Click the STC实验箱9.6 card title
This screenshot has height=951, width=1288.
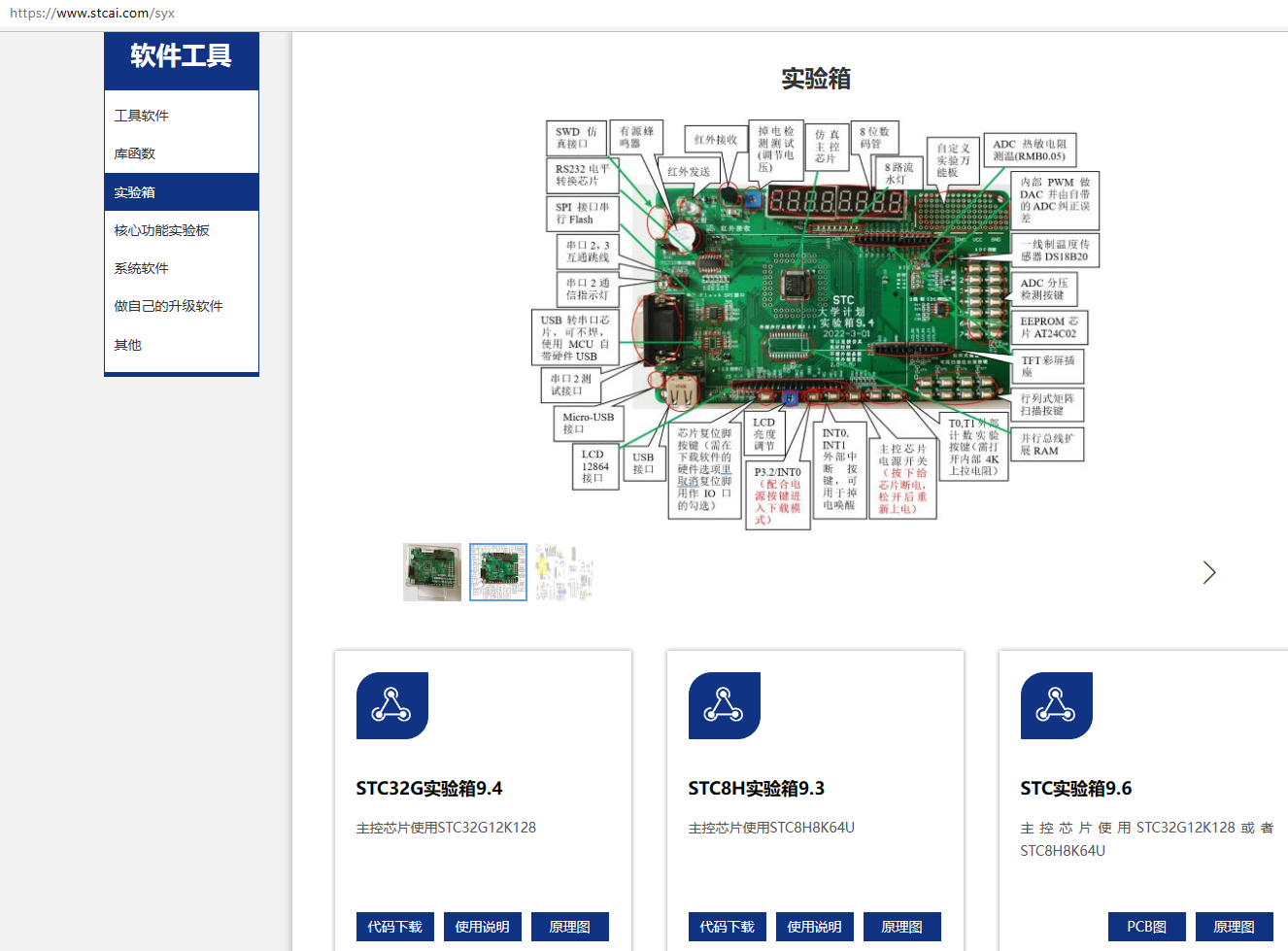click(x=1076, y=788)
